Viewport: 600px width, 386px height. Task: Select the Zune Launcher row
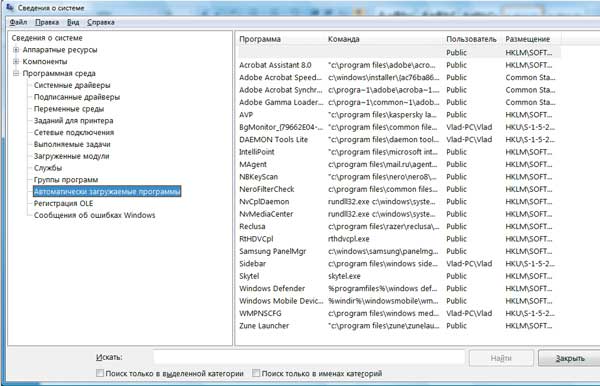tap(399, 326)
